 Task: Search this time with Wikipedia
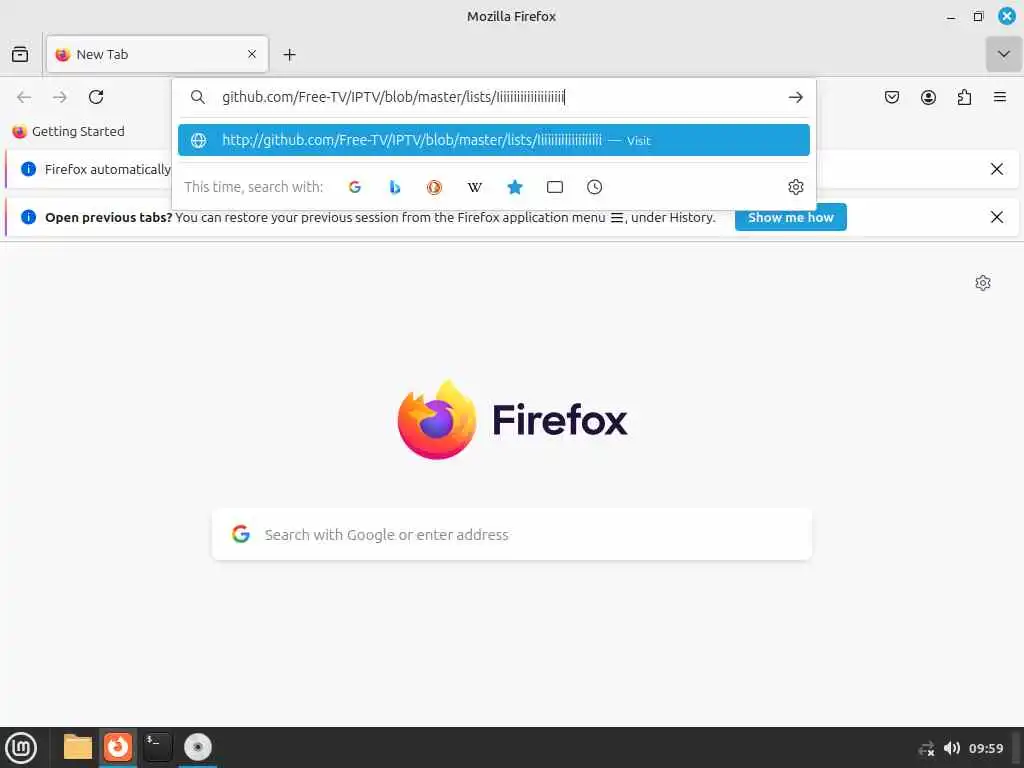tap(475, 187)
